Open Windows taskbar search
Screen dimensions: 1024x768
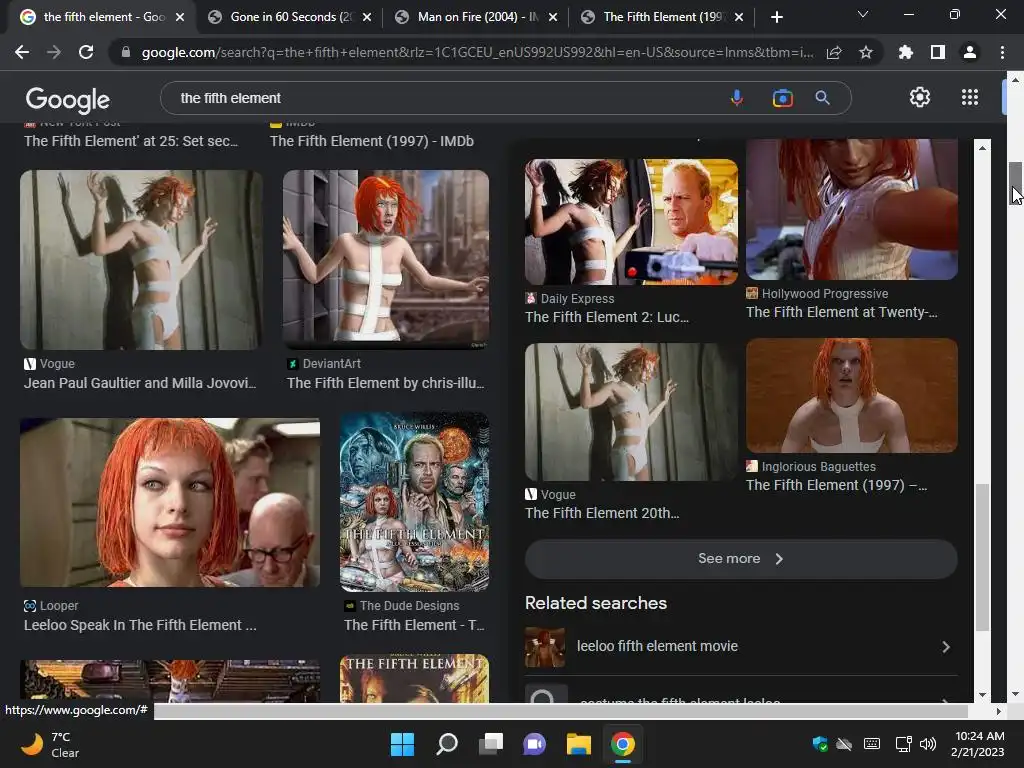447,744
